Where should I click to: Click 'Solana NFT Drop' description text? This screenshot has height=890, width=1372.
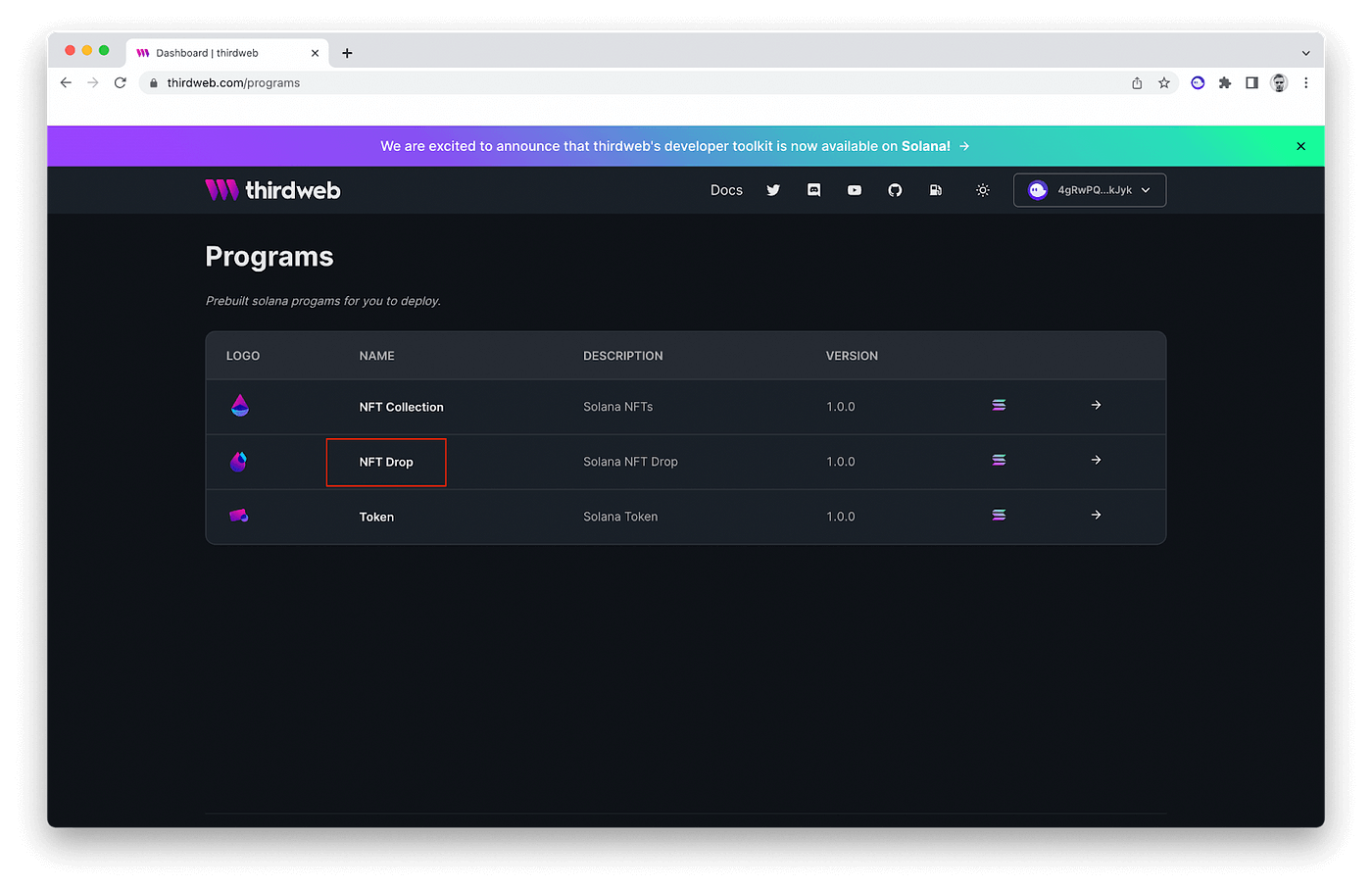point(630,462)
